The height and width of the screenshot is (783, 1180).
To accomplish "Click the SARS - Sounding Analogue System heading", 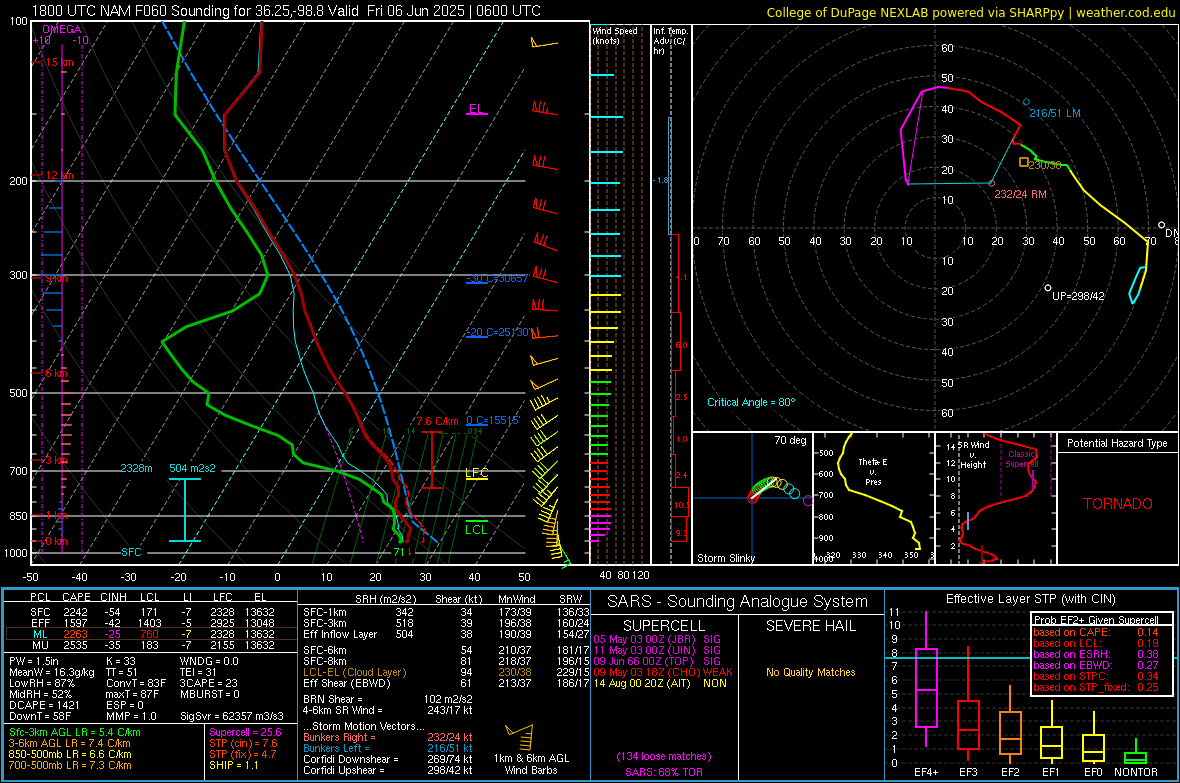I will click(x=738, y=602).
